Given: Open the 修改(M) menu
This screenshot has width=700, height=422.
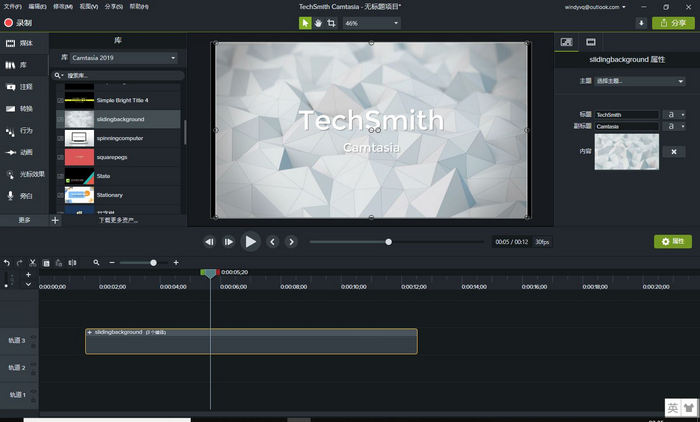Looking at the screenshot, I should (63, 7).
